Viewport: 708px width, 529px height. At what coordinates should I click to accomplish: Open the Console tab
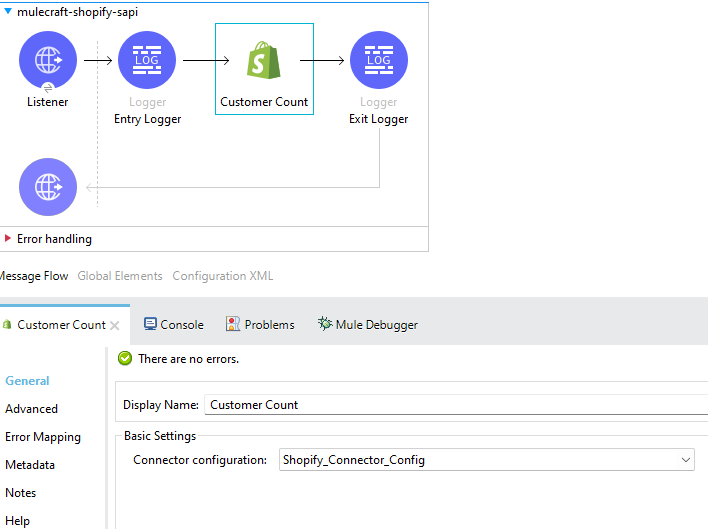(173, 324)
